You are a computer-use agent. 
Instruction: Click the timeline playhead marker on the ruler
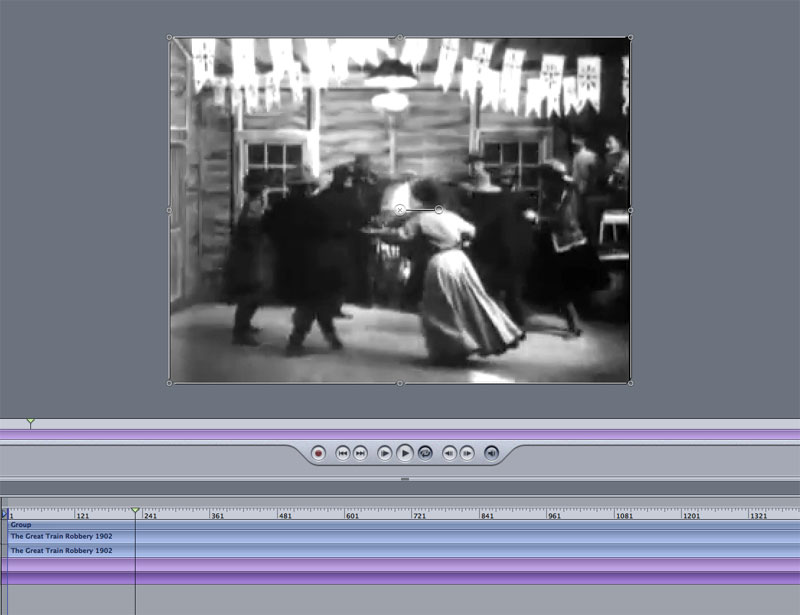tap(135, 511)
